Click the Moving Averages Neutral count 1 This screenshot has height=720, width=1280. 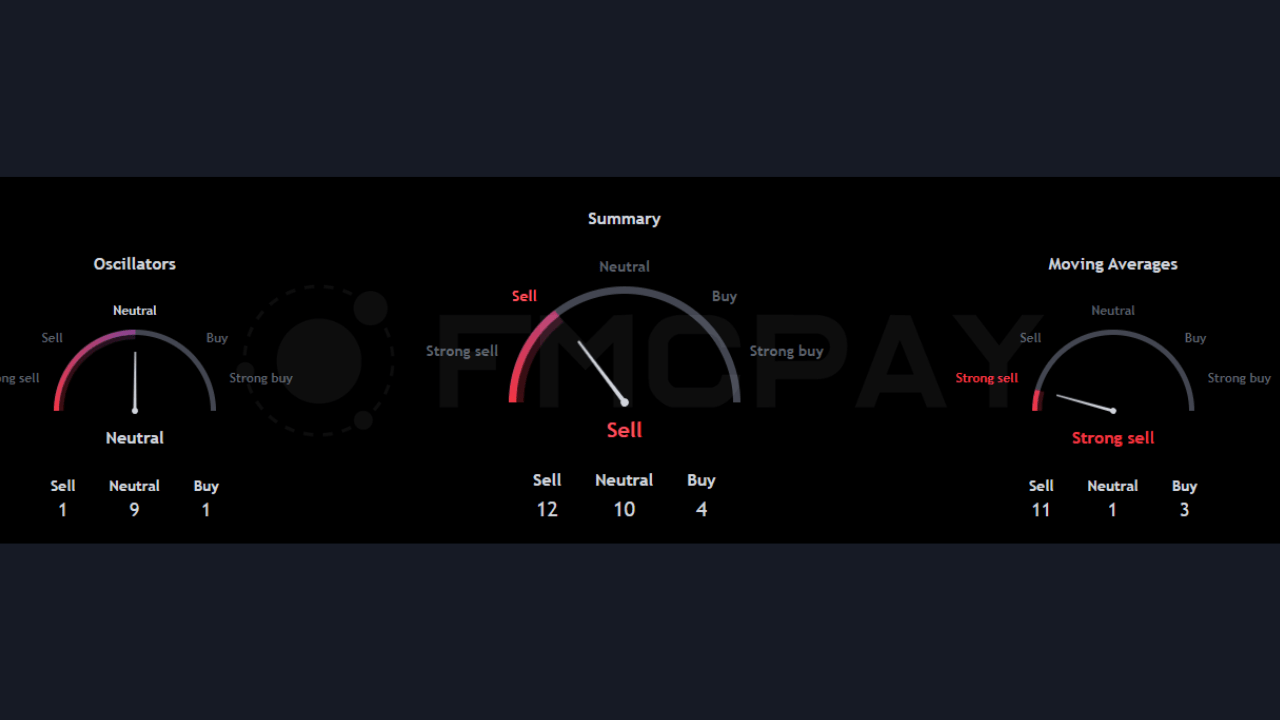coord(1112,510)
